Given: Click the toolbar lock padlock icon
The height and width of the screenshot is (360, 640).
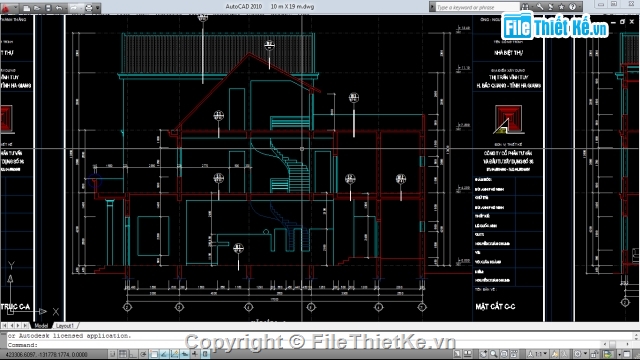Looking at the screenshot, I should point(595,354).
